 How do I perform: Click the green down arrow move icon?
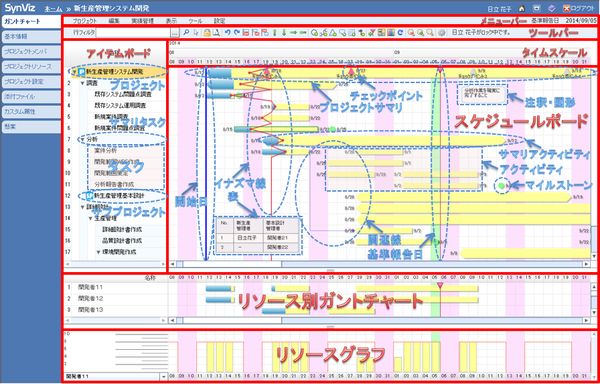pyautogui.click(x=284, y=33)
